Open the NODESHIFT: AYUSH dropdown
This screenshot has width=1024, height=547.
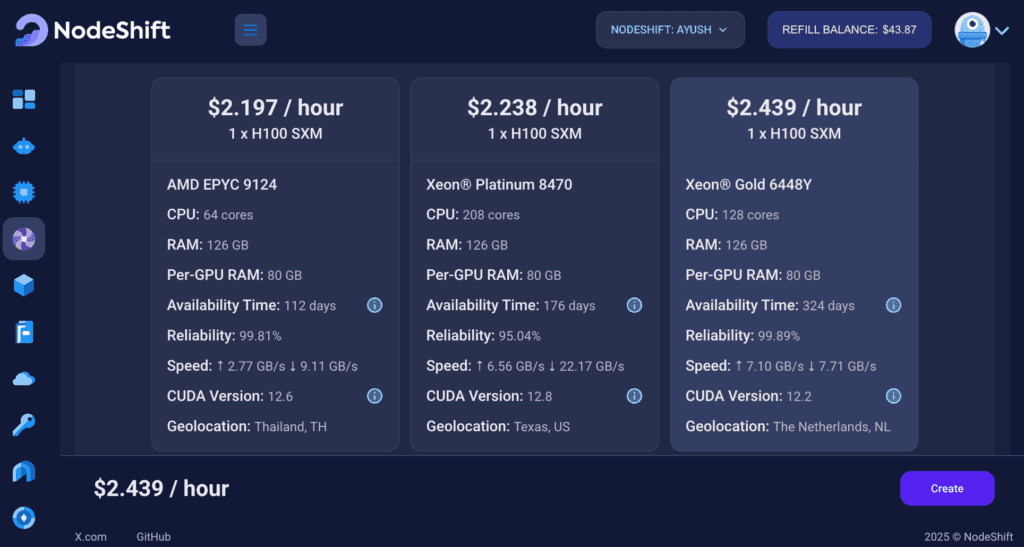click(x=670, y=29)
